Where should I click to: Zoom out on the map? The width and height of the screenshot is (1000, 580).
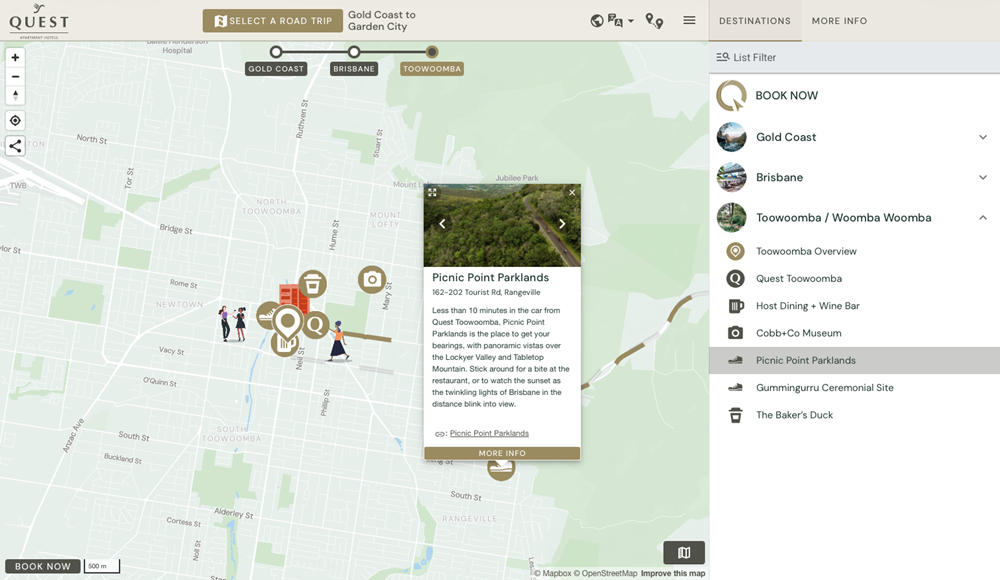click(x=15, y=77)
